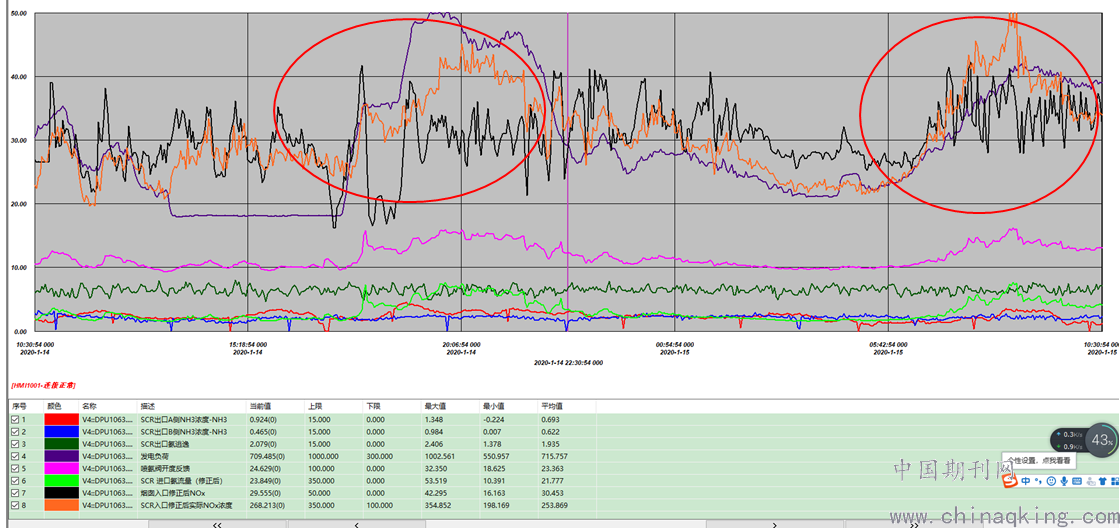Select description SCR入口修正后实际NOx浓度

186,504
